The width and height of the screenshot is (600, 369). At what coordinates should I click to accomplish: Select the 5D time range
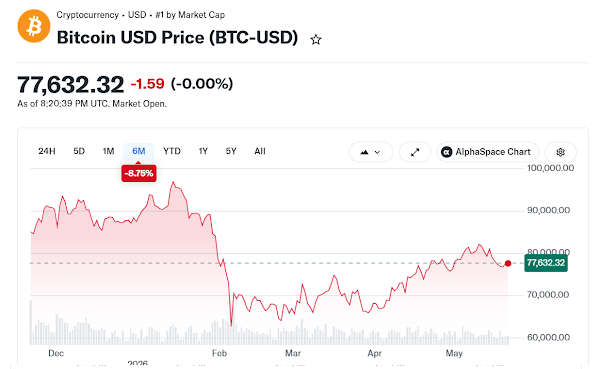point(79,151)
